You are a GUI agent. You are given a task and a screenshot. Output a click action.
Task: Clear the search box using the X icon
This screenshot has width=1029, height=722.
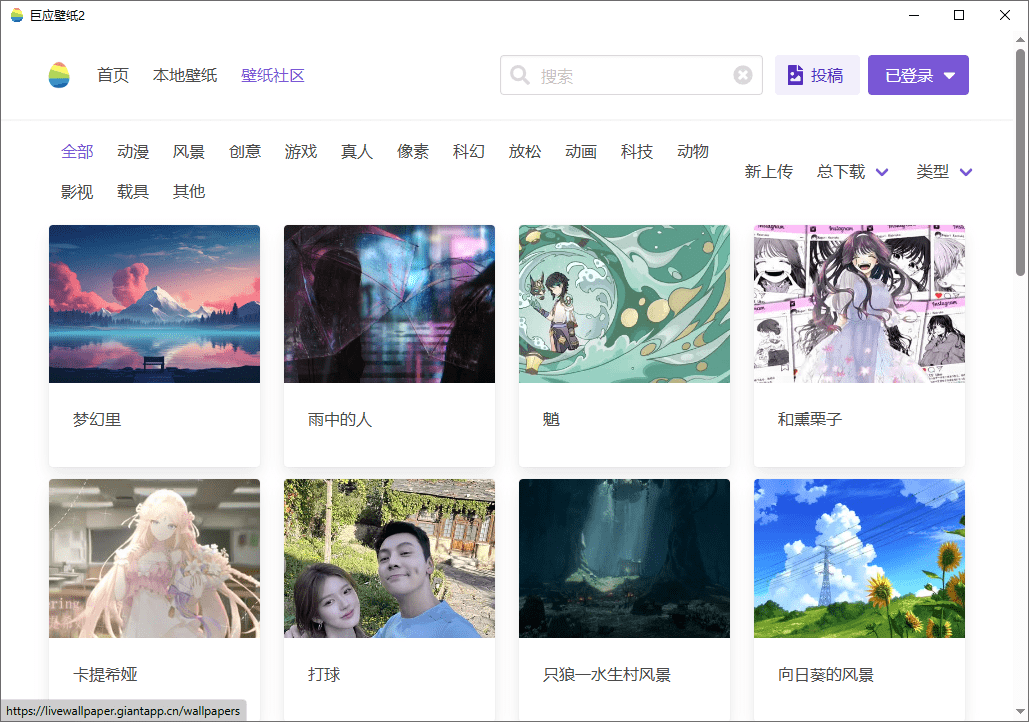[x=742, y=74]
